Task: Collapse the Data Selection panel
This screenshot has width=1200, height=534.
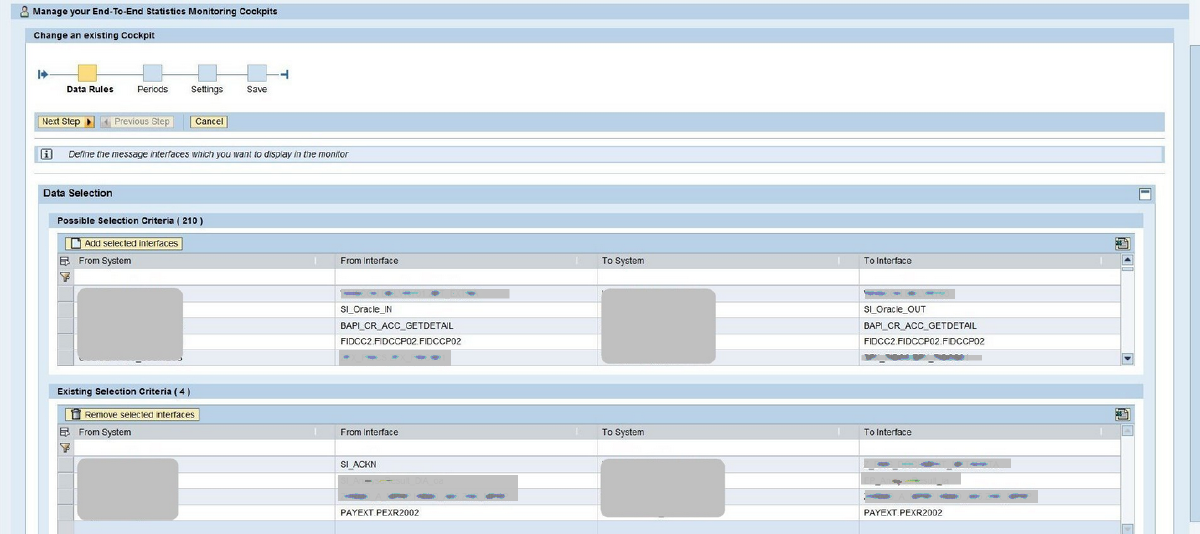Action: 1146,193
